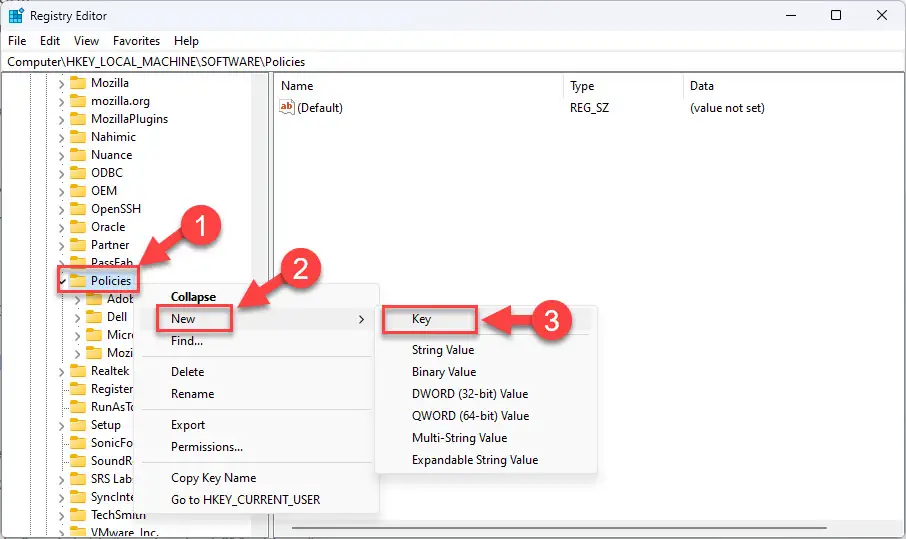Screen dimensions: 906x539
Task: Expand the OpenSSH key
Action: 61,210
